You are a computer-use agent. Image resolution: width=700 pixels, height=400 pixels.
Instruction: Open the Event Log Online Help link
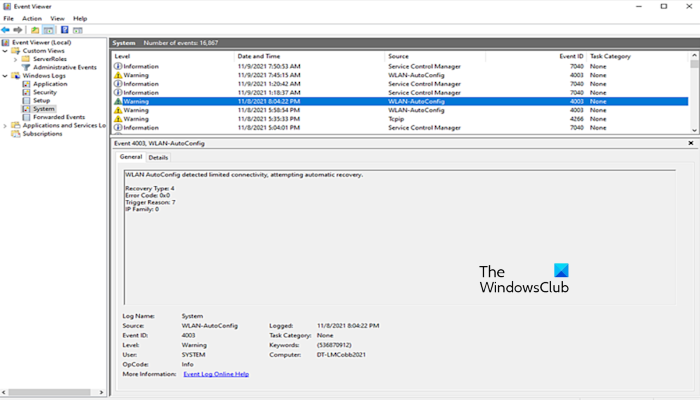(215, 374)
